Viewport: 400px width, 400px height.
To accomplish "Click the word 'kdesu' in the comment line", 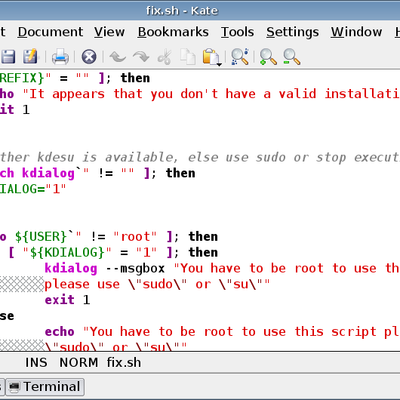I will tap(56, 157).
